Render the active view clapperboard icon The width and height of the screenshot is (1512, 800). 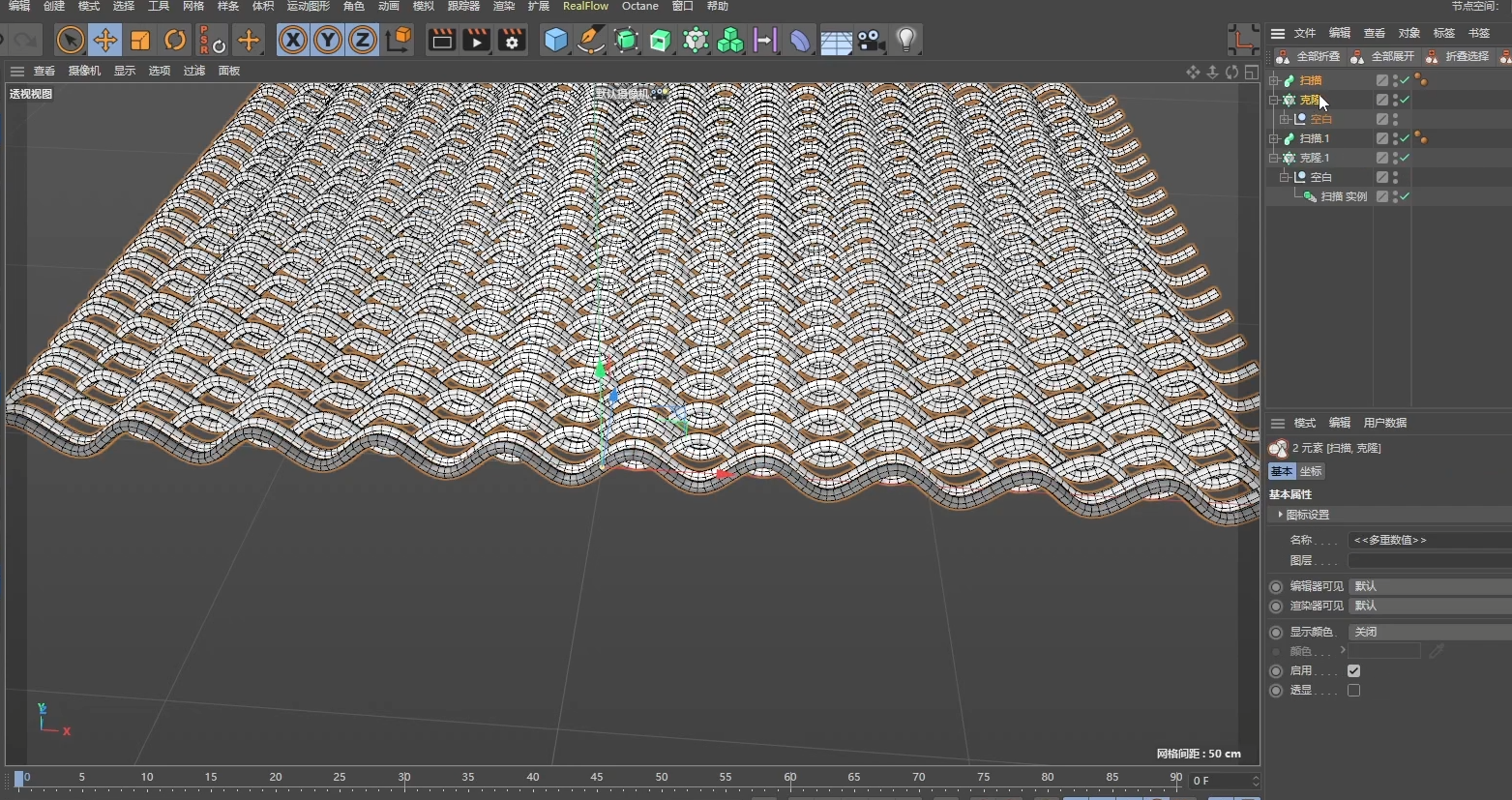tap(442, 40)
